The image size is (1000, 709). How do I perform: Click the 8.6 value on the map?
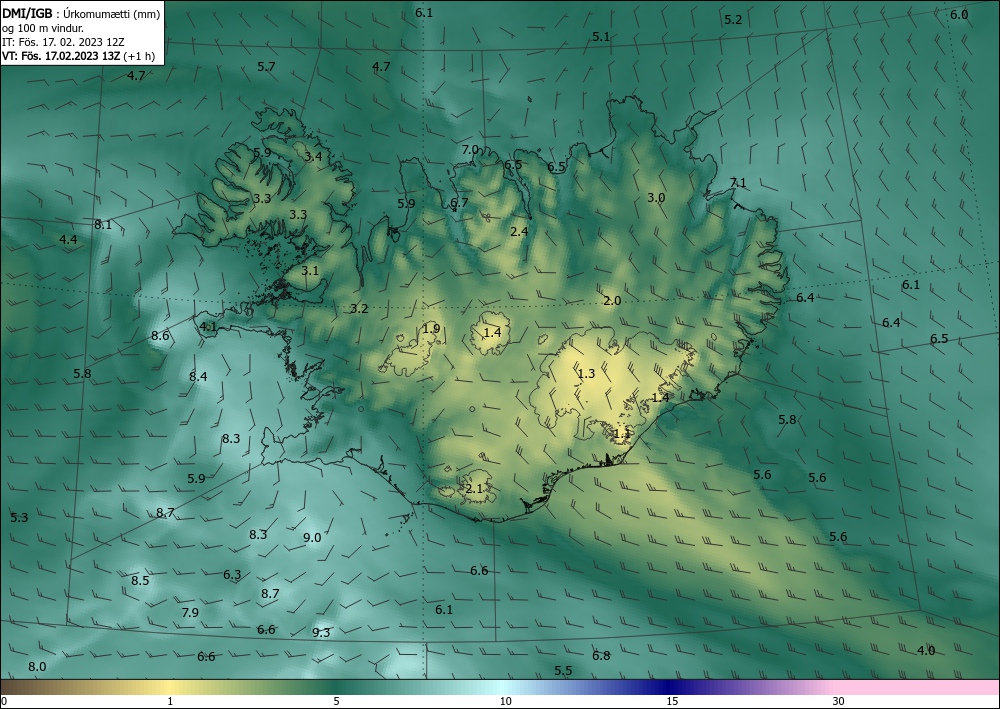pos(160,335)
